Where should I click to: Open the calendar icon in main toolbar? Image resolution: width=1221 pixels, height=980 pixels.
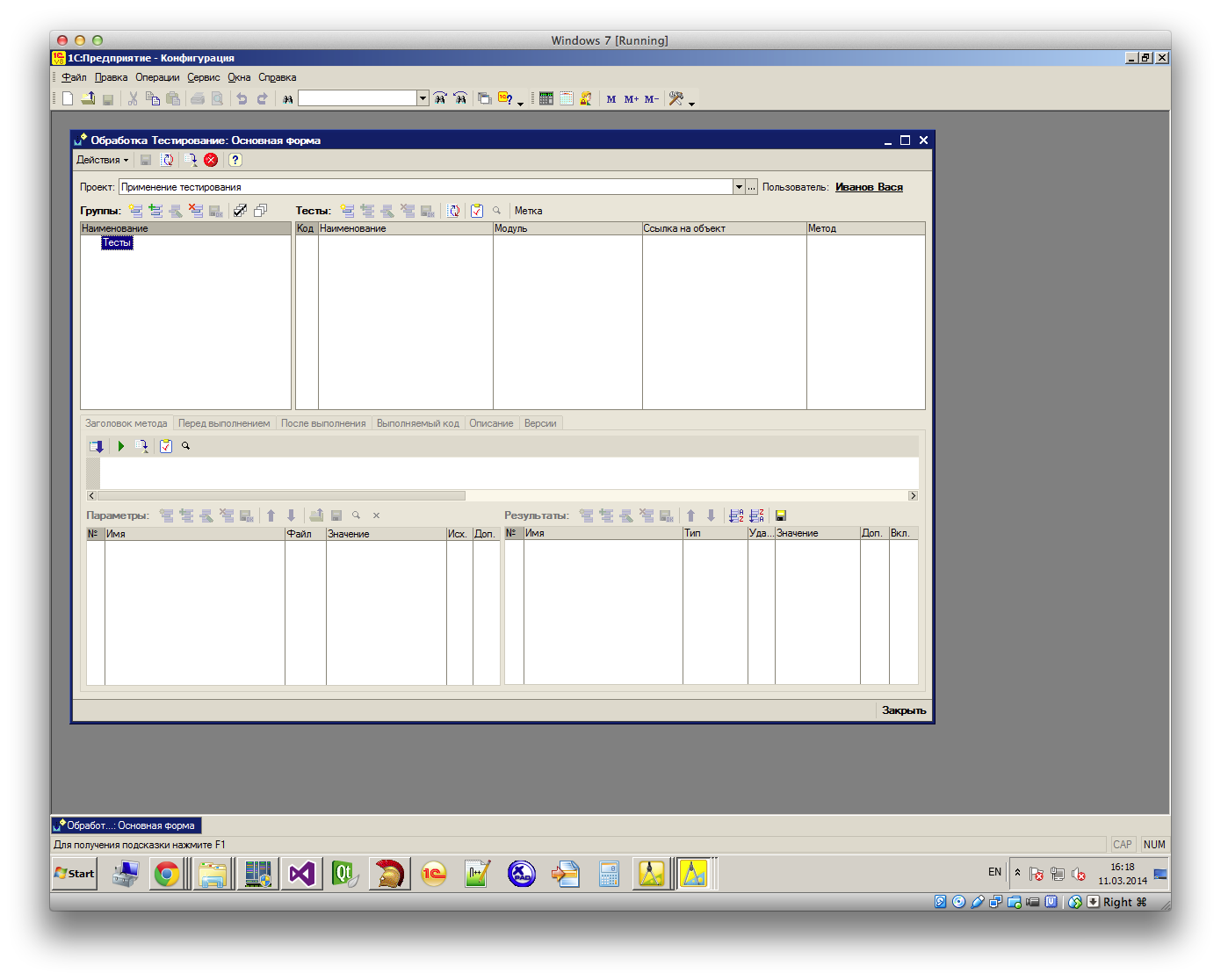(x=567, y=98)
